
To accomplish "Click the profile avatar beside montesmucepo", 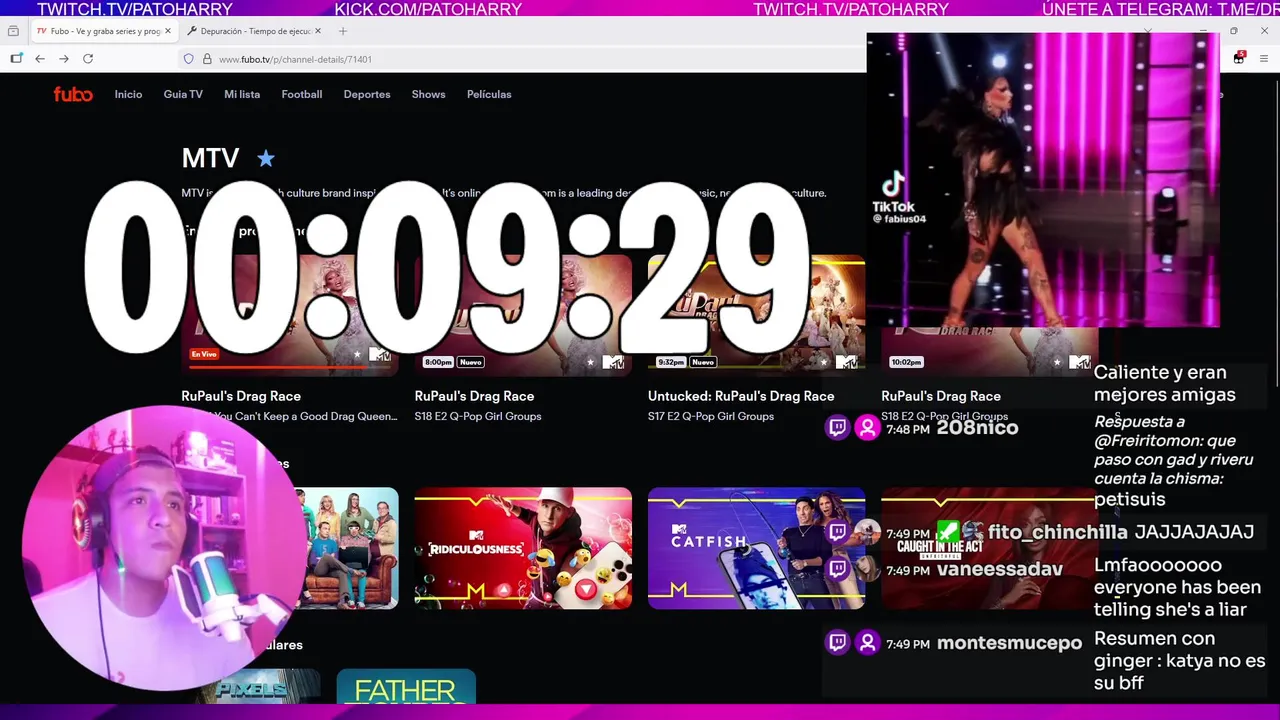I will tap(867, 643).
